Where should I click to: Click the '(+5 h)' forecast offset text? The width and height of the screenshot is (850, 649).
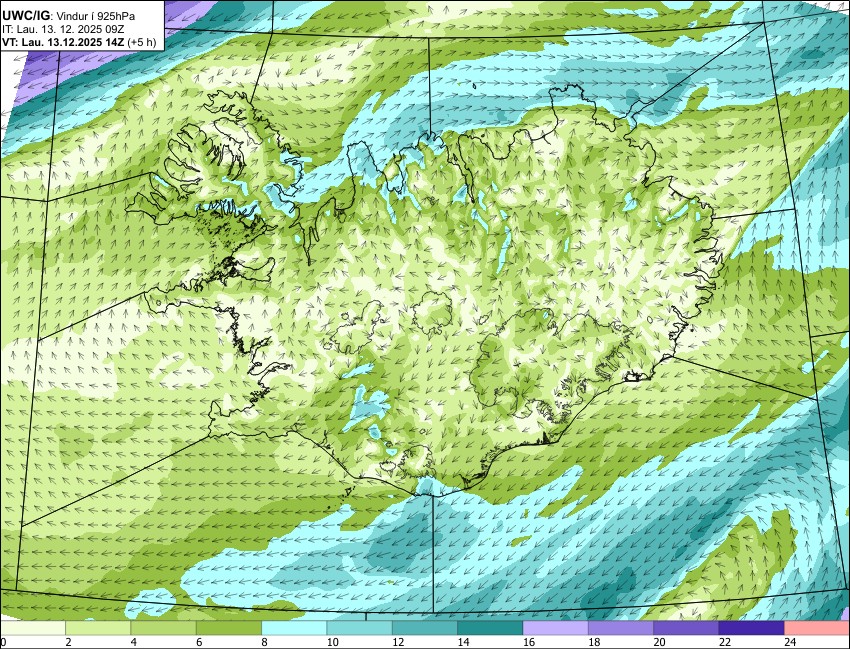click(x=141, y=42)
